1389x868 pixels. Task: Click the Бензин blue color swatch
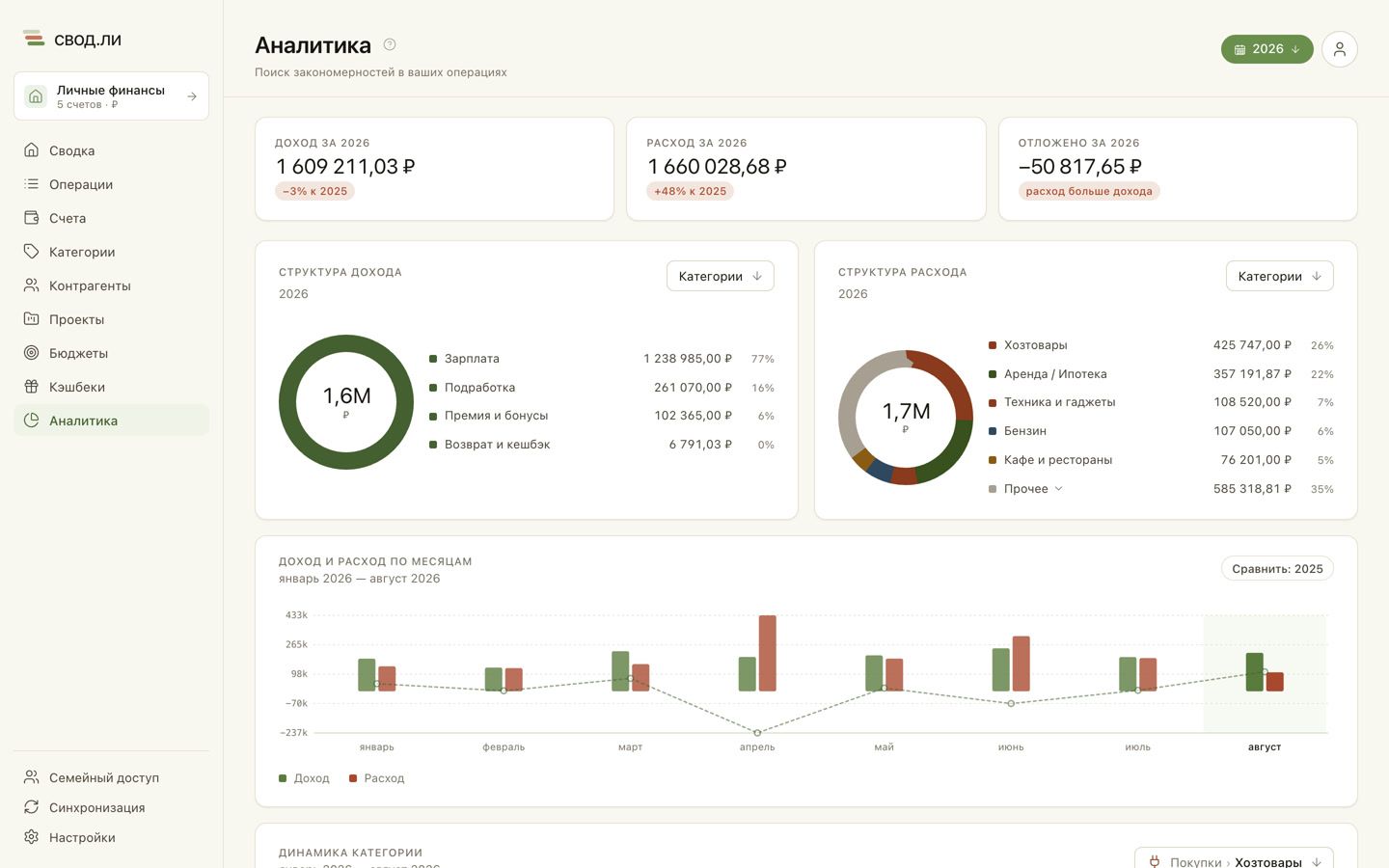click(993, 431)
